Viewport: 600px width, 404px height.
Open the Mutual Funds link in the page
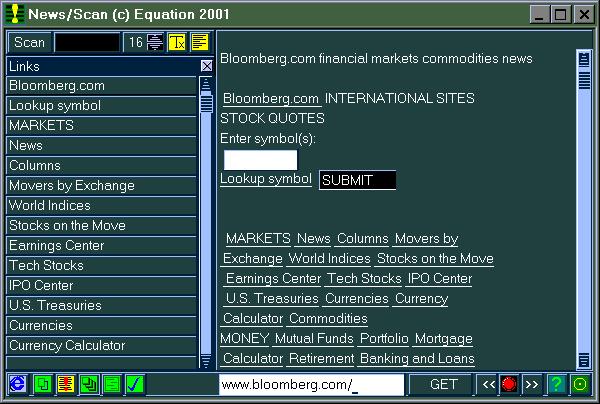click(x=314, y=339)
